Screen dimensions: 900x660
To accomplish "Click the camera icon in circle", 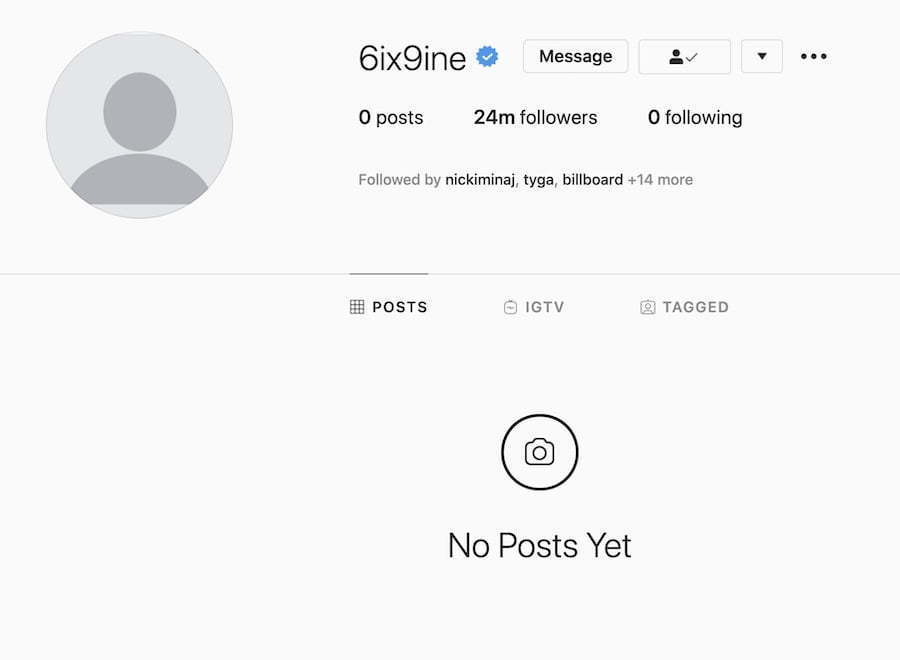I will pyautogui.click(x=540, y=452).
